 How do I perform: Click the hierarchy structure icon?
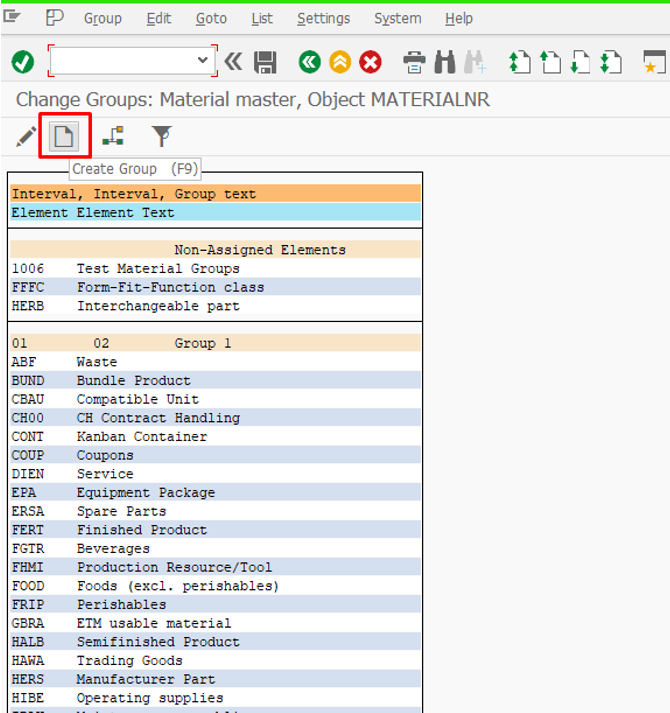pyautogui.click(x=113, y=136)
